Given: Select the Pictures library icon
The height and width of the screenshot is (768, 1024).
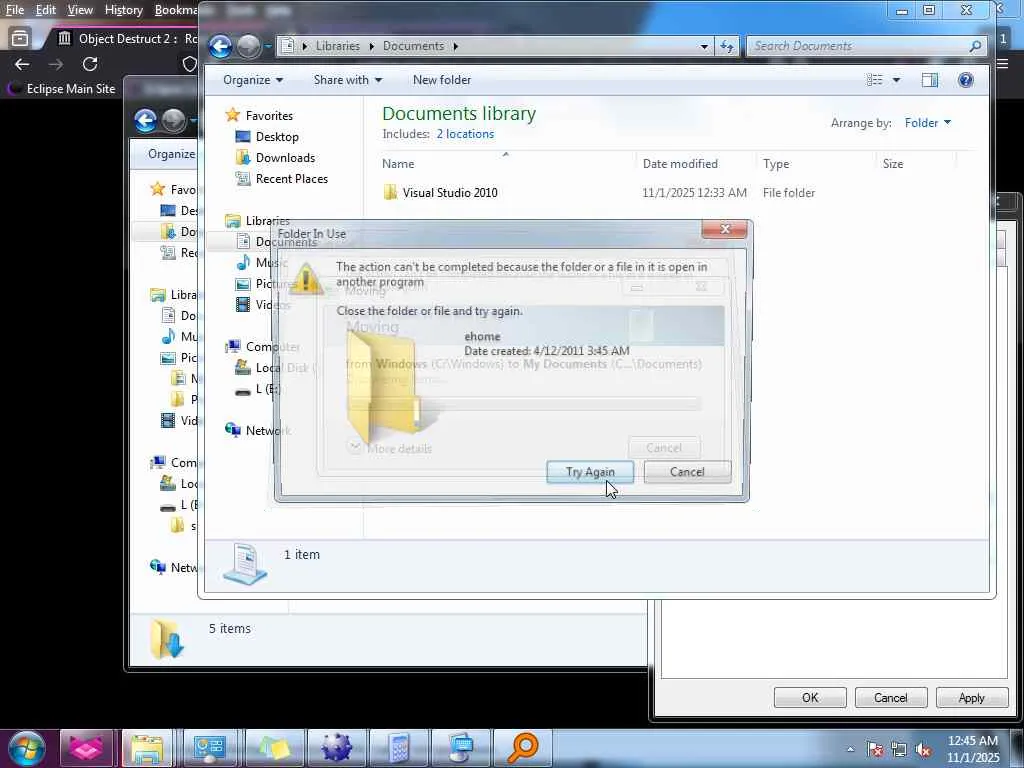Looking at the screenshot, I should [x=243, y=283].
